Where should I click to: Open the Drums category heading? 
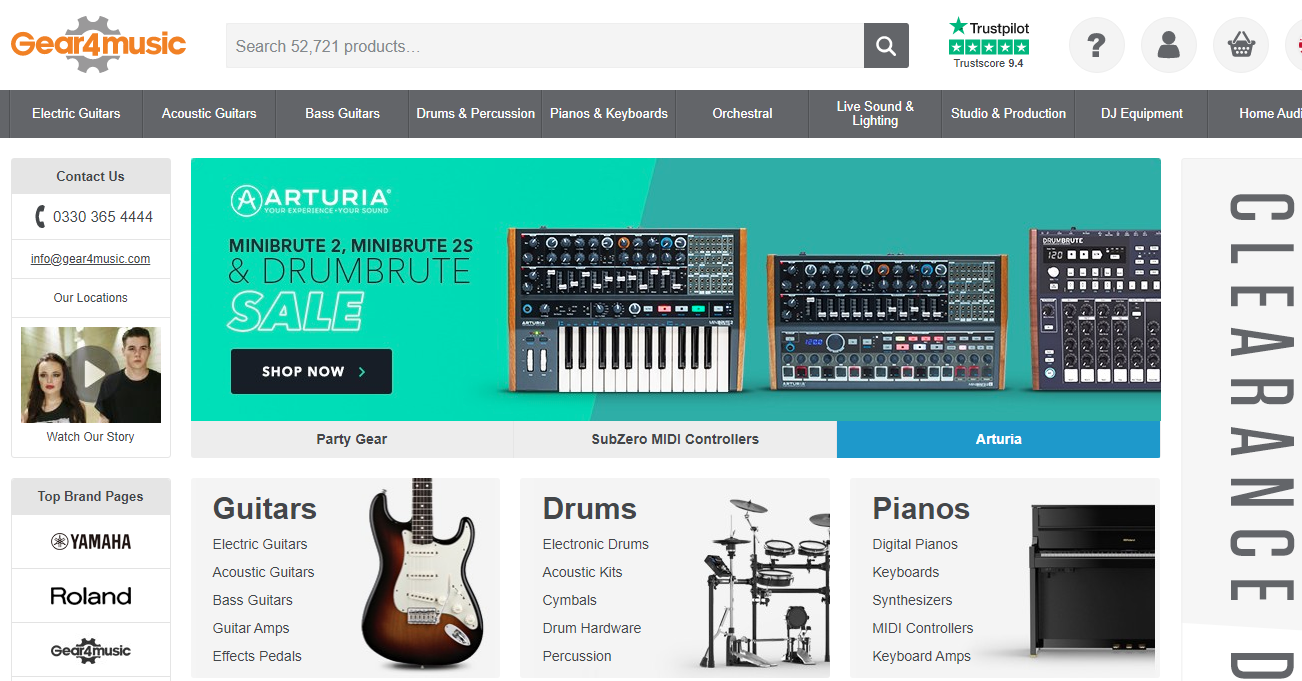coord(590,509)
